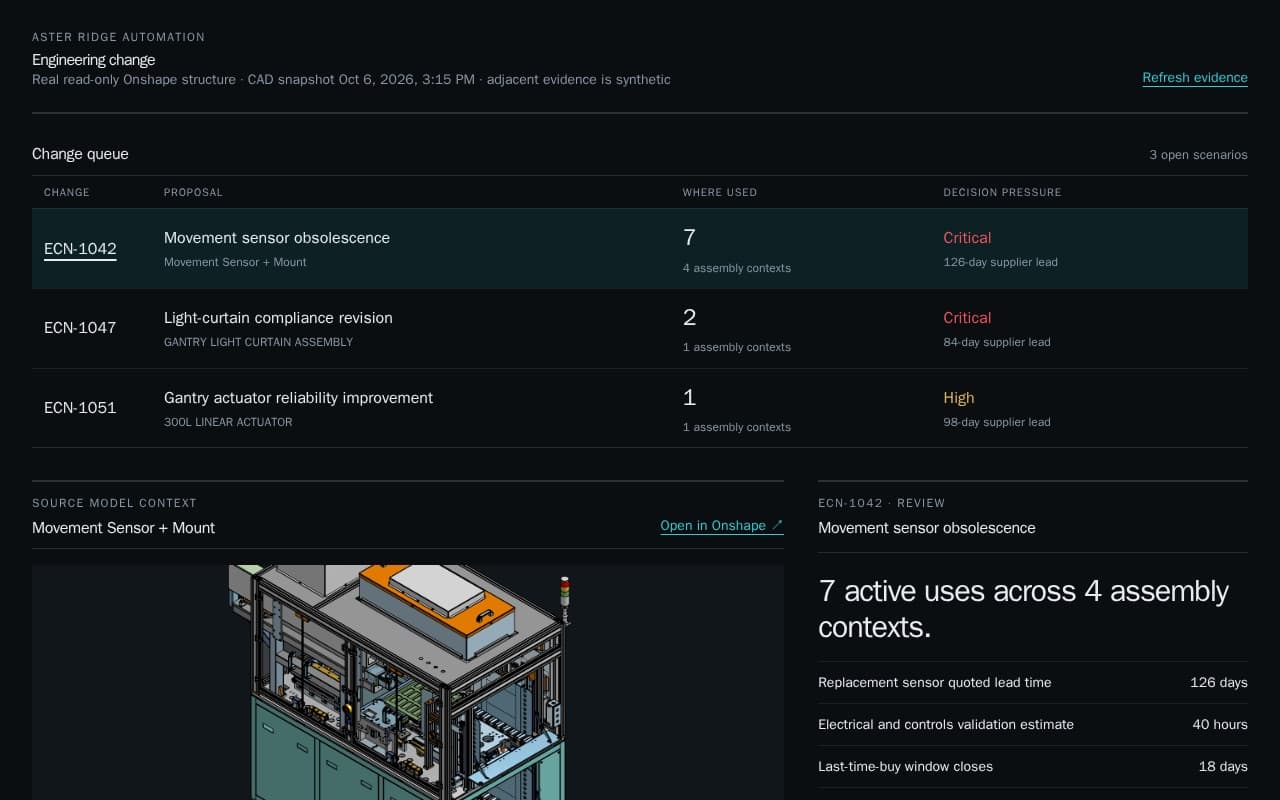Open Gantry actuator reliability improvement proposal
The image size is (1280, 800).
tap(298, 398)
